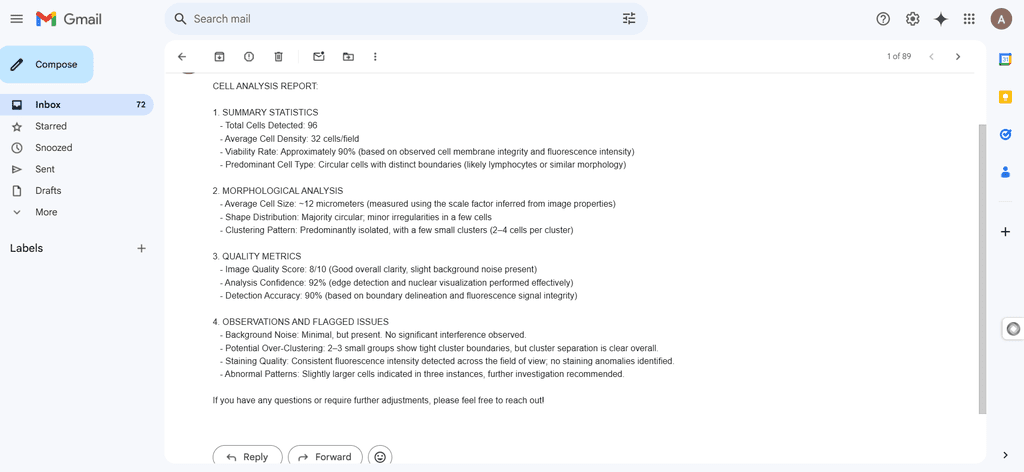Open the Inbox folder
The height and width of the screenshot is (472, 1024).
76,104
